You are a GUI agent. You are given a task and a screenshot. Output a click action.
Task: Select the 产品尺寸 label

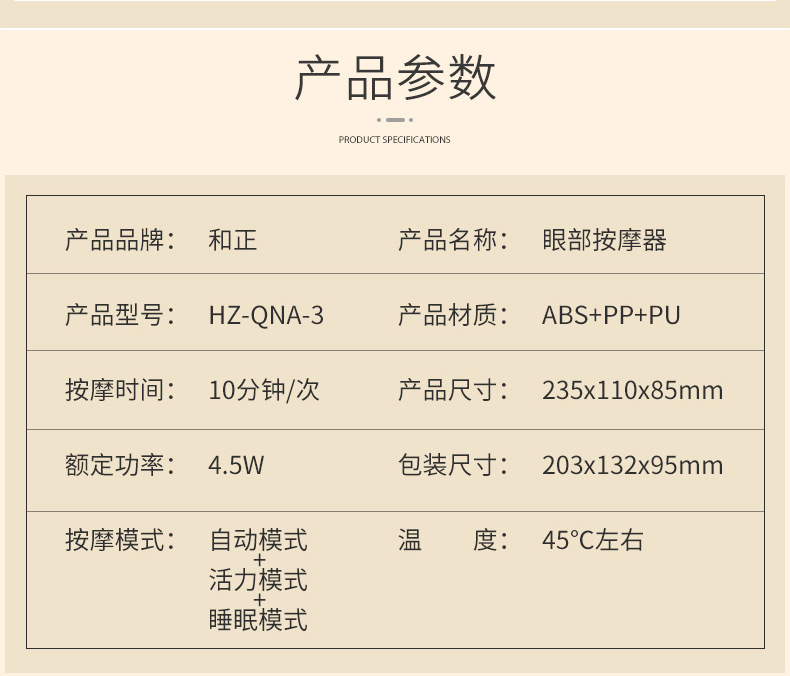[453, 390]
